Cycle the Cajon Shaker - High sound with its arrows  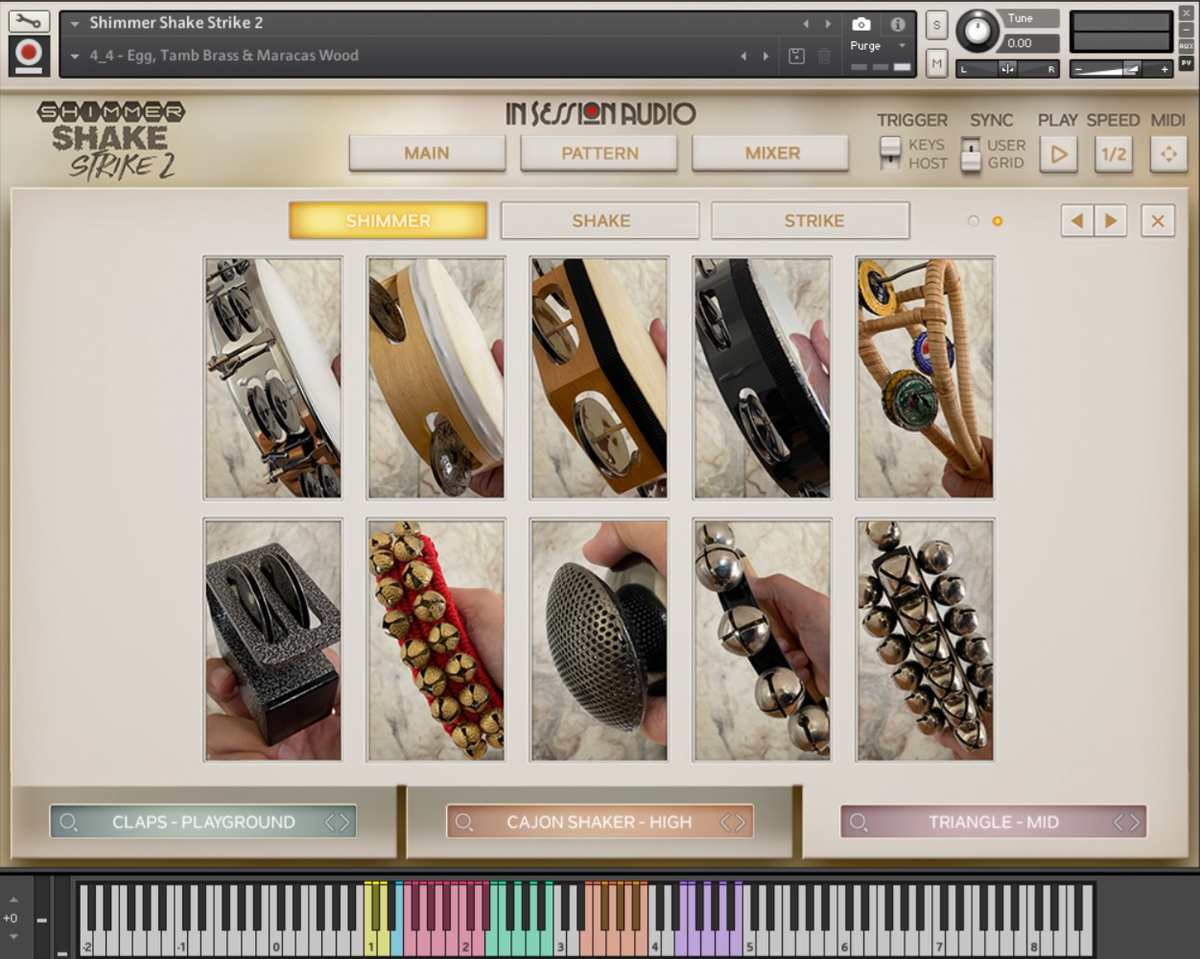tap(734, 822)
